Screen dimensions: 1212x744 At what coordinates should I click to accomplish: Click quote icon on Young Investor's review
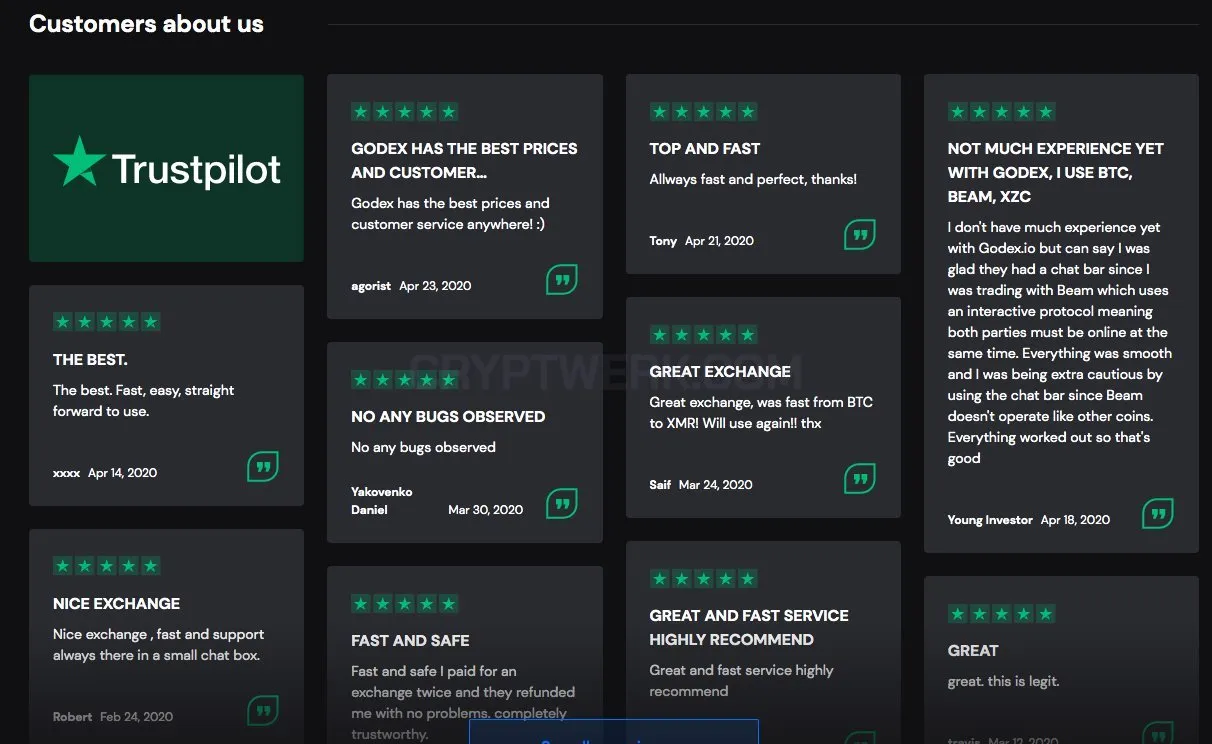[x=1158, y=513]
